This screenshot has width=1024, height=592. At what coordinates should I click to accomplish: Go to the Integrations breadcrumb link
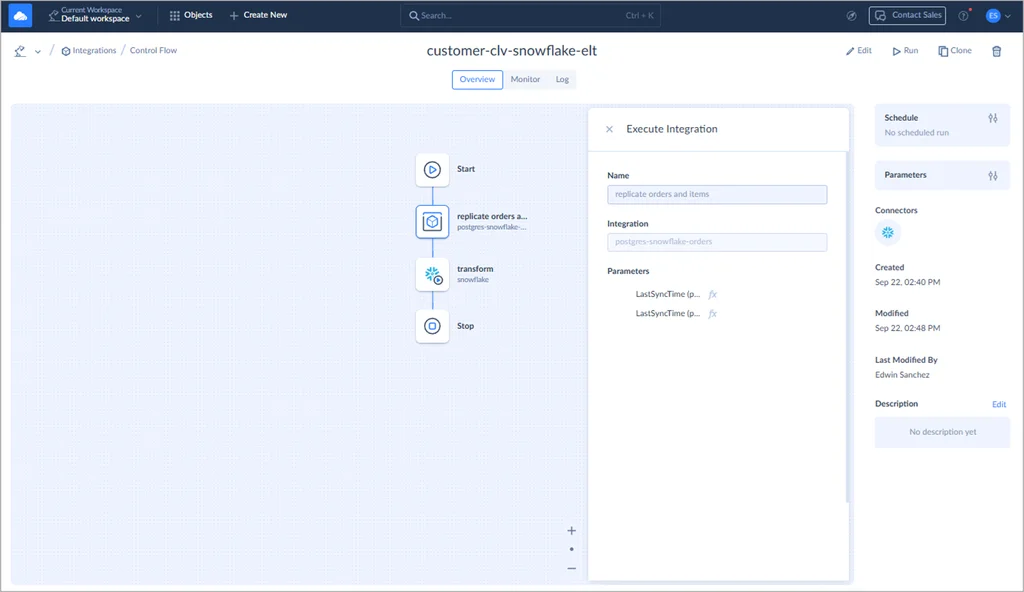[x=89, y=50]
